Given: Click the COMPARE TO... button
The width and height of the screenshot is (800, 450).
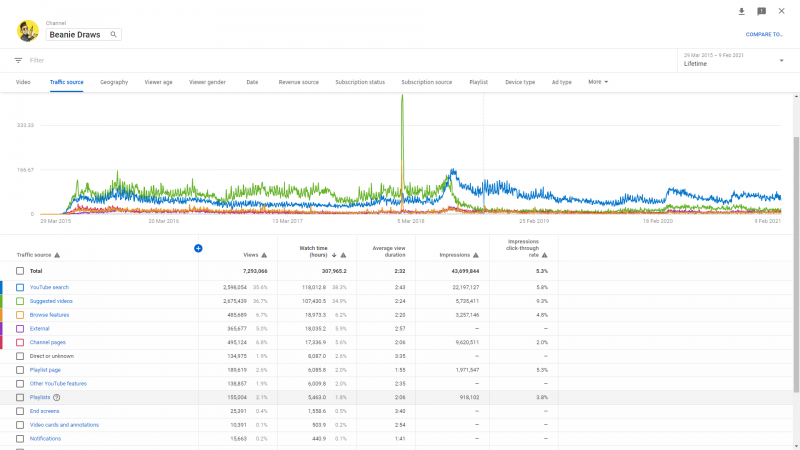Looking at the screenshot, I should (765, 34).
